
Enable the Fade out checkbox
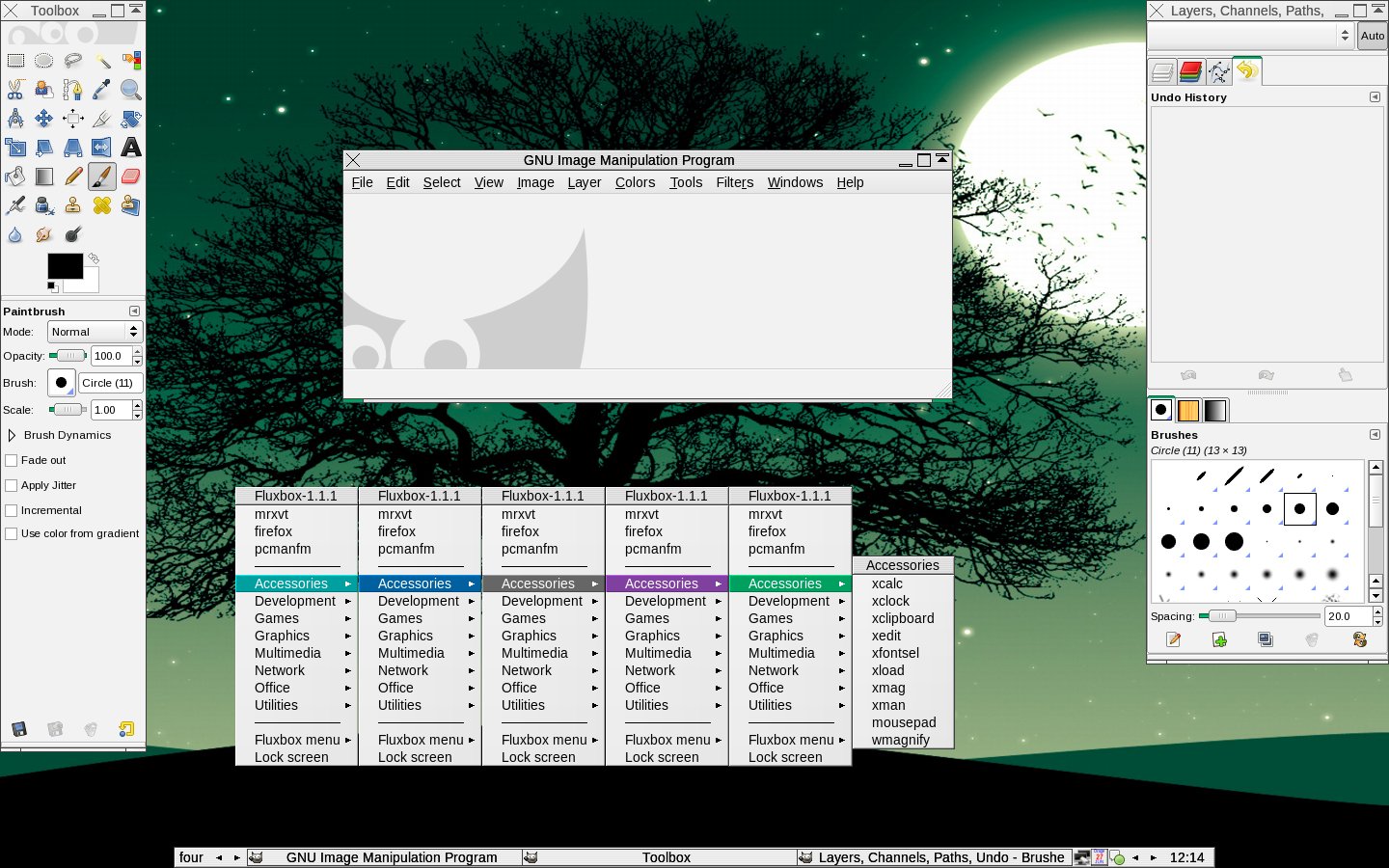click(x=12, y=461)
